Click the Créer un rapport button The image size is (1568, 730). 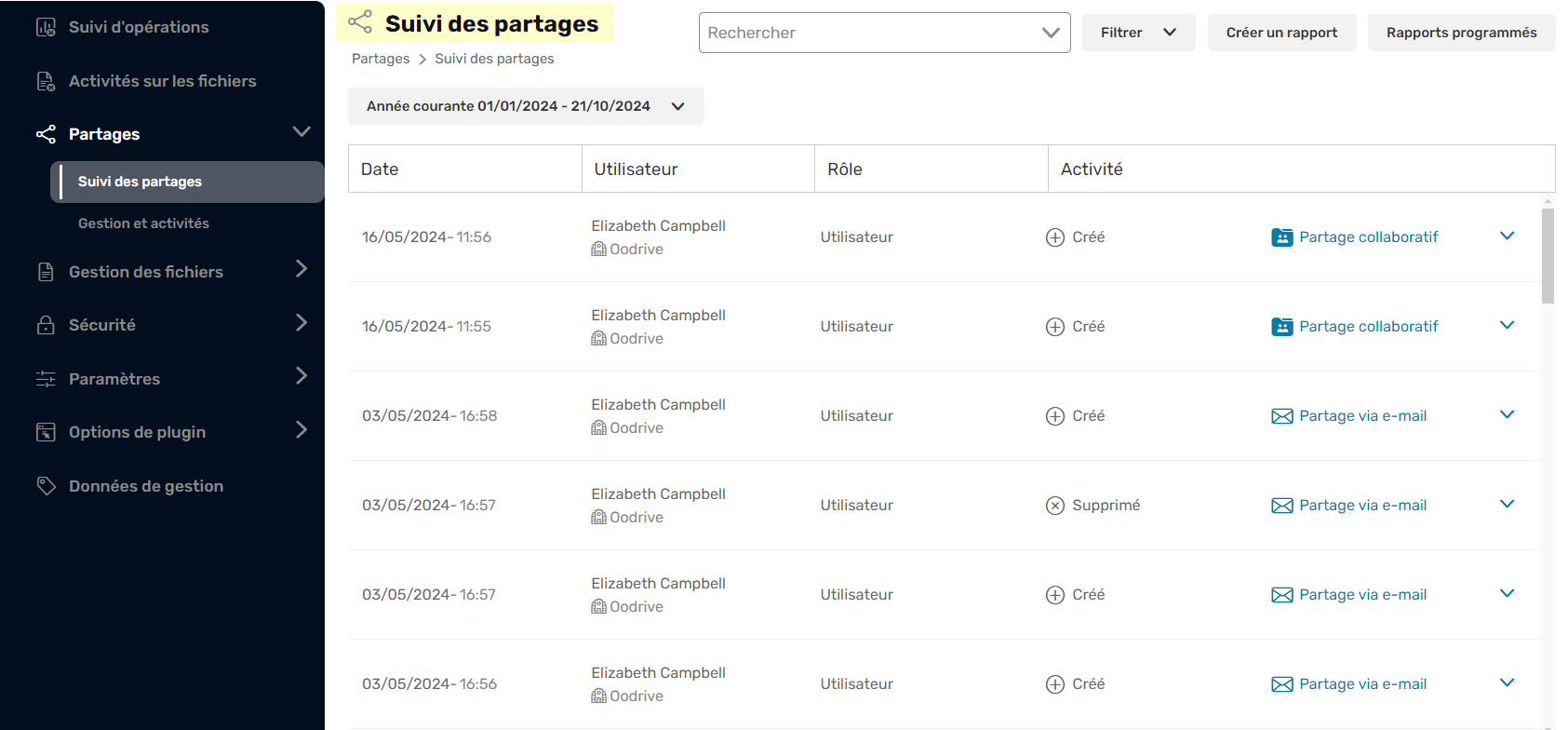(1281, 33)
